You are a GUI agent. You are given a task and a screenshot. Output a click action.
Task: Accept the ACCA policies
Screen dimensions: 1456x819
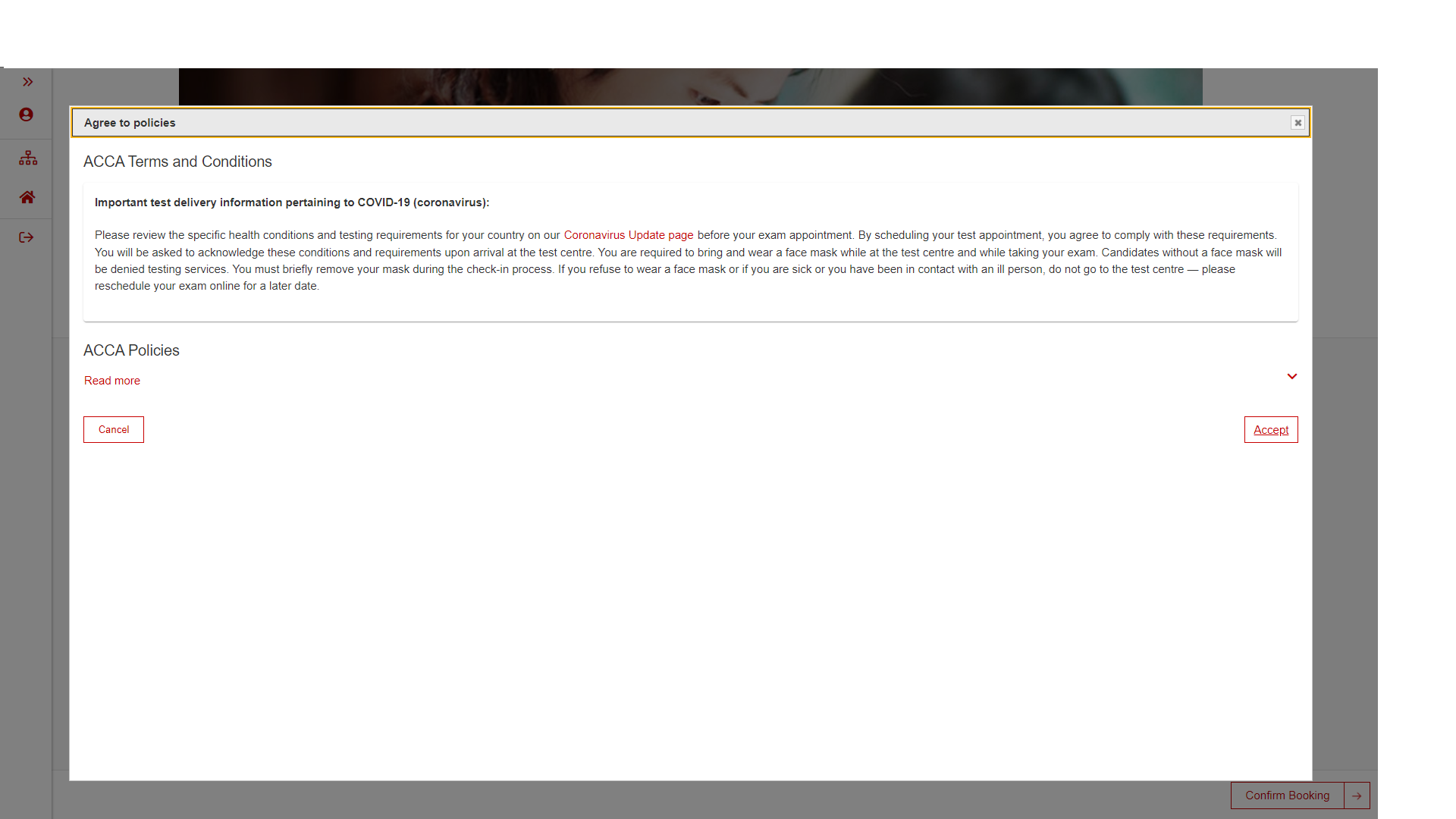click(x=1271, y=430)
